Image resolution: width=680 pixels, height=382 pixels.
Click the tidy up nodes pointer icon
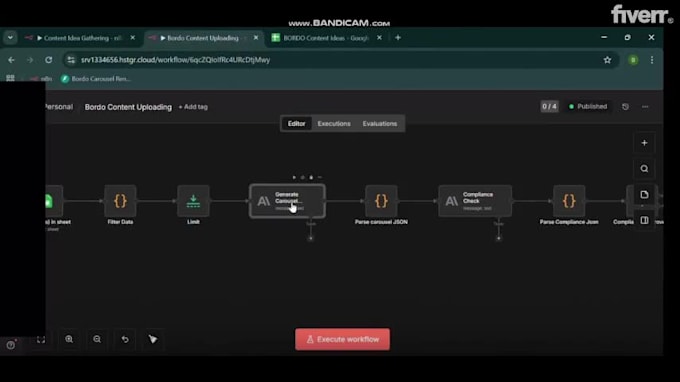point(153,339)
